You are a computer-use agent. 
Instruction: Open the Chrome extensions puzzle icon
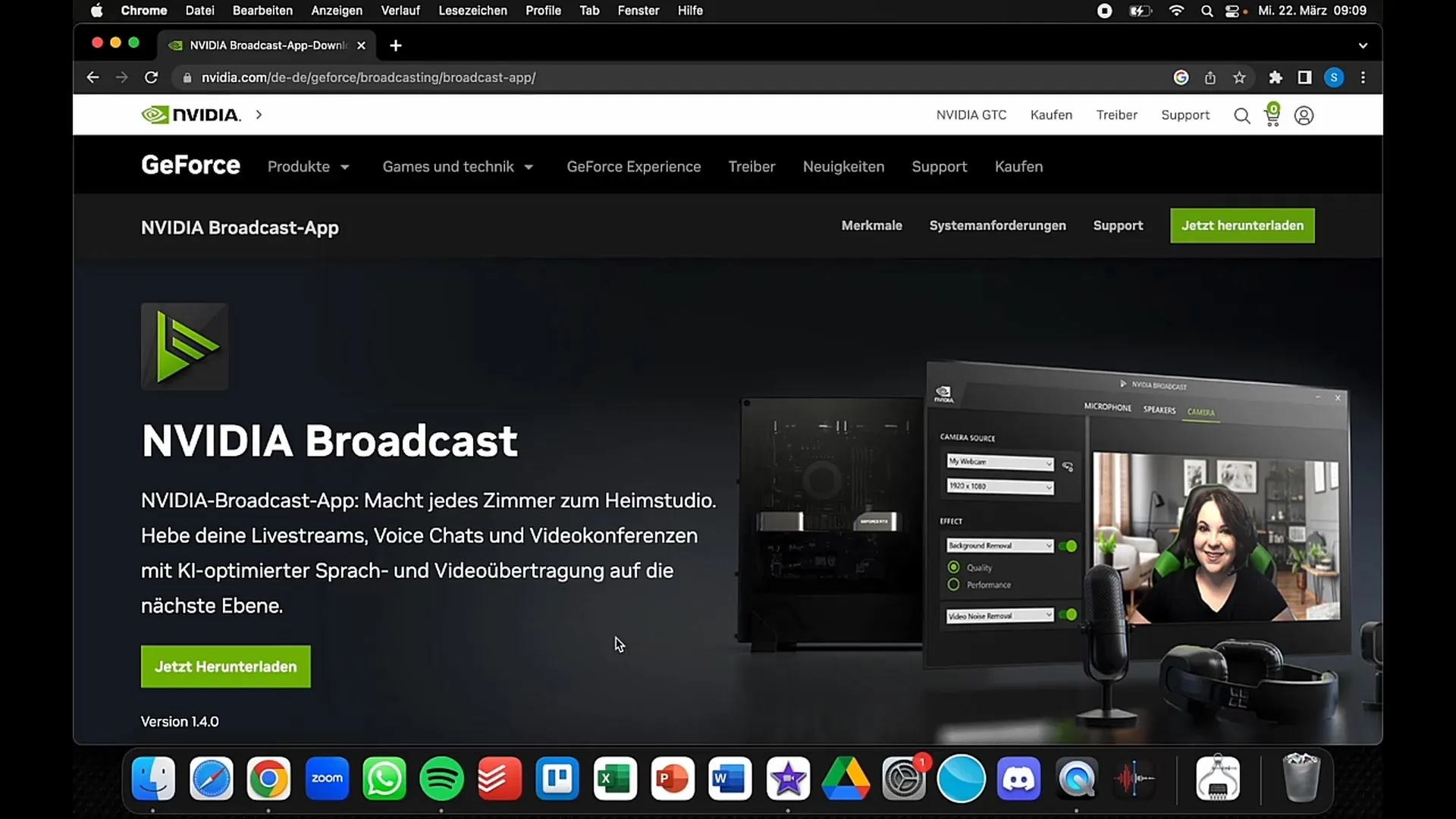tap(1276, 77)
